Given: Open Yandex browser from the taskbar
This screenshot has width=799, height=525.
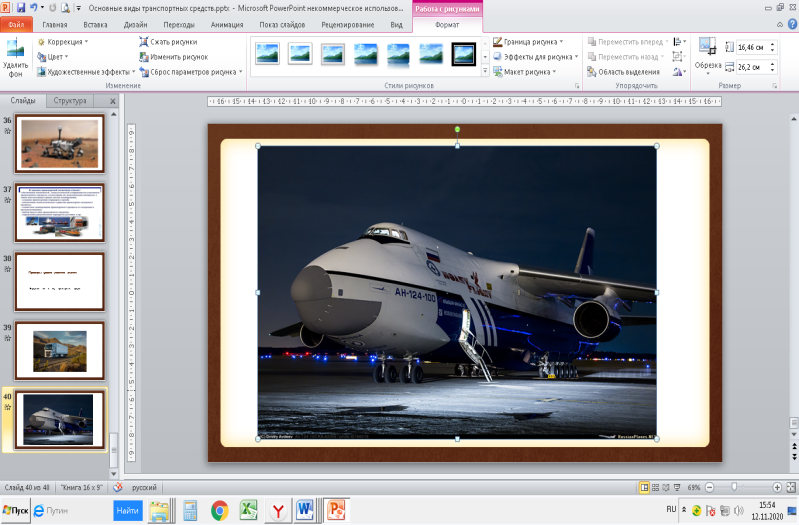Looking at the screenshot, I should pos(278,510).
